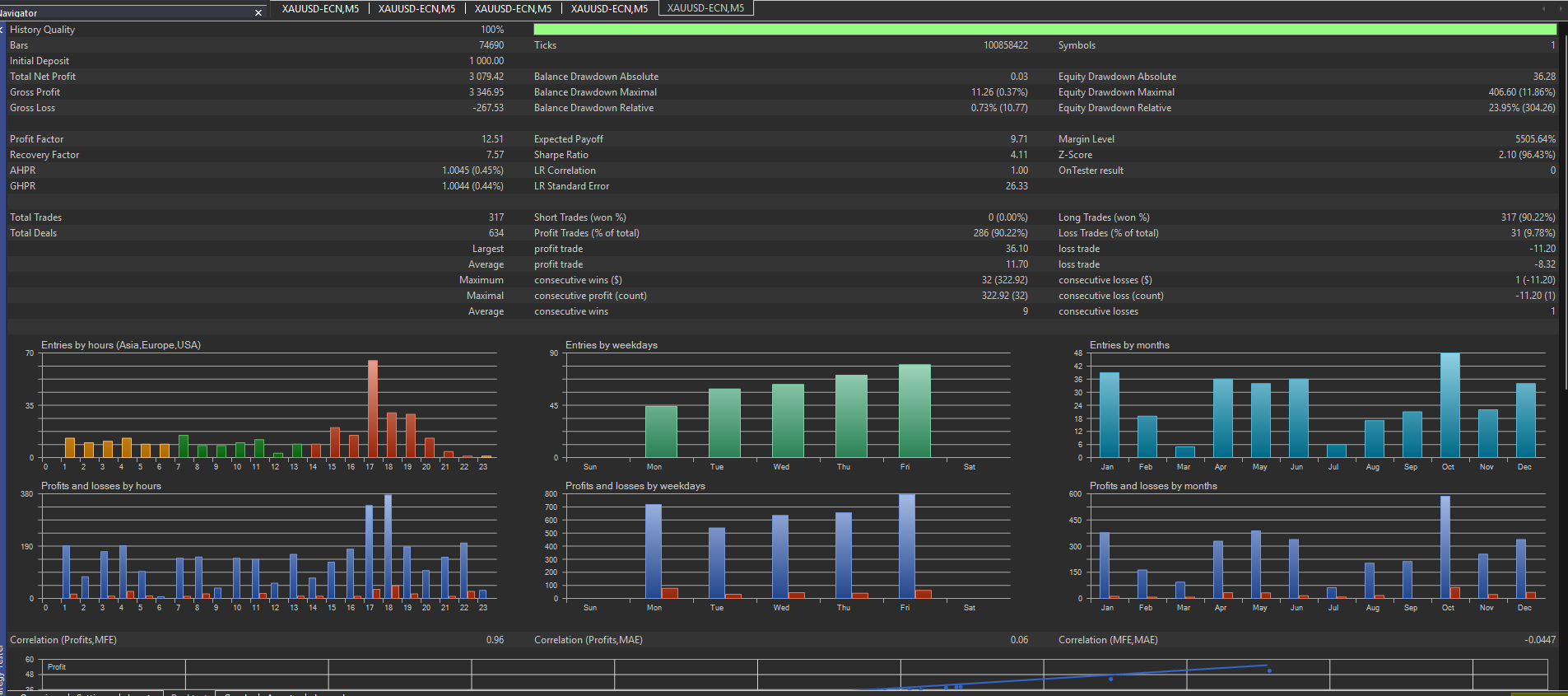Open the third XAUUSD-ECN,M5 chart tab
Viewport: 1568px width, 696px height.
pyautogui.click(x=513, y=9)
